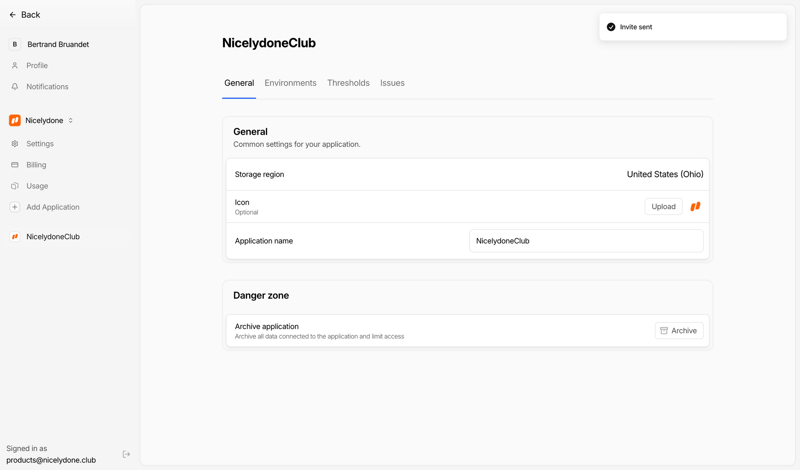
Task: Click the NicelydoneClub page heading
Action: tap(269, 43)
